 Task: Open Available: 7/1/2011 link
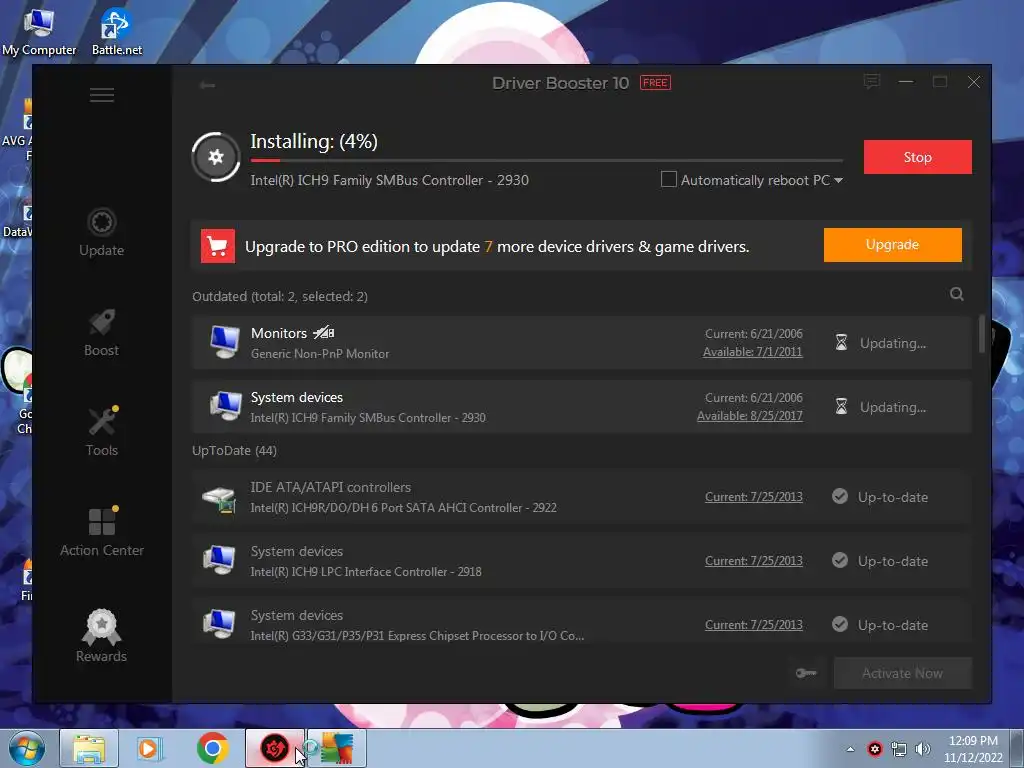click(752, 352)
